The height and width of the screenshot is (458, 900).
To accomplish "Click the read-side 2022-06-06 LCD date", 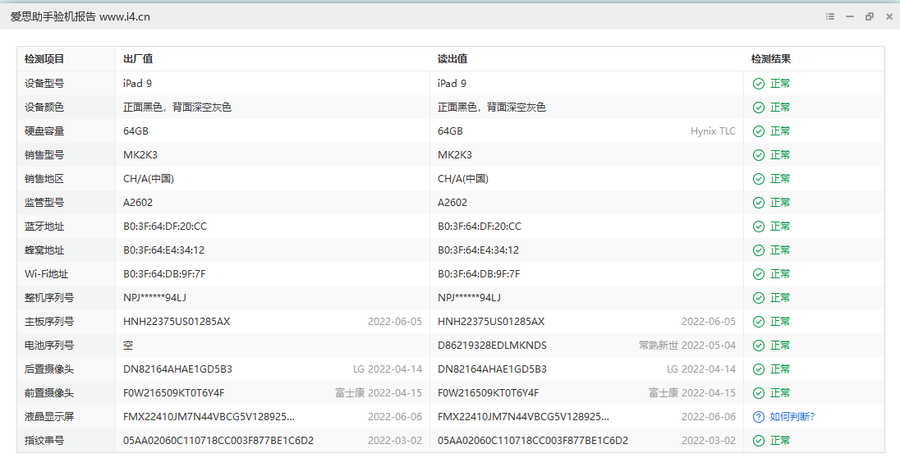I will pyautogui.click(x=708, y=417).
